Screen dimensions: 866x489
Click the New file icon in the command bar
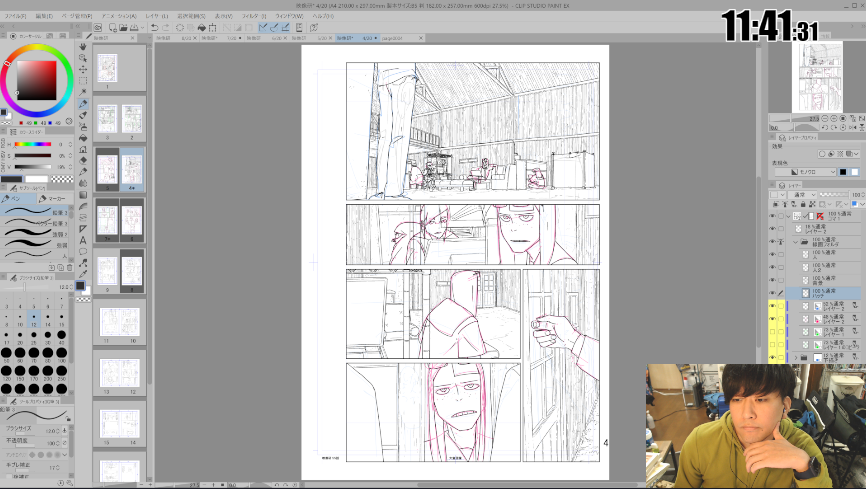point(113,27)
